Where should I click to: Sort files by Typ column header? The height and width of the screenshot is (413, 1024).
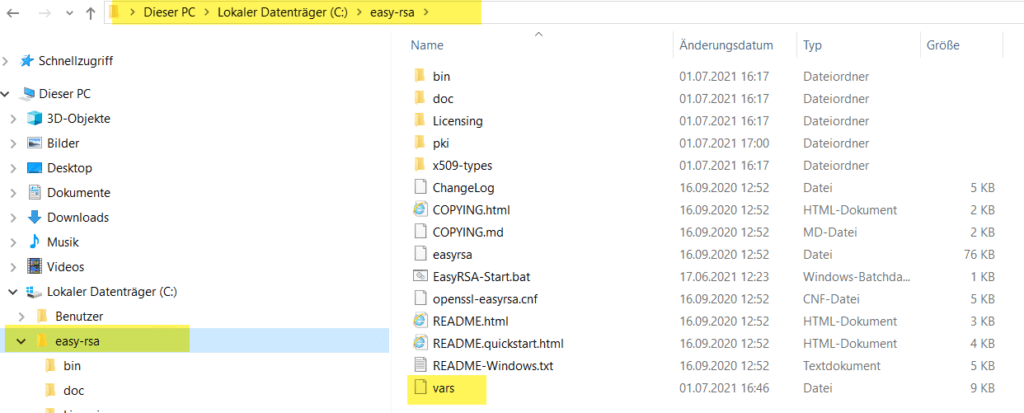[x=812, y=46]
